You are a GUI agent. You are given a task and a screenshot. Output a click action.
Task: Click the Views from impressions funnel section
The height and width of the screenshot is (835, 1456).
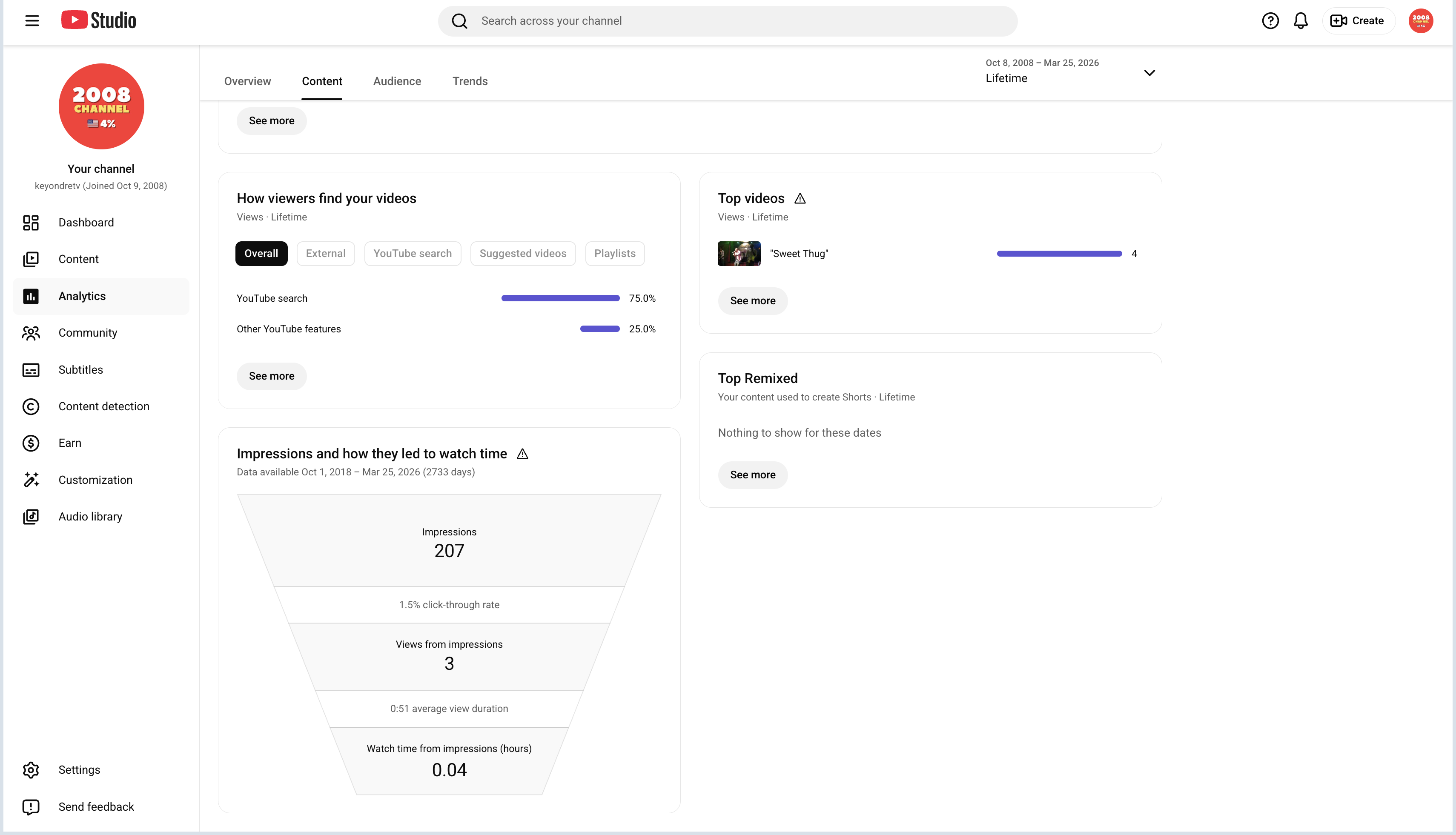coord(449,657)
